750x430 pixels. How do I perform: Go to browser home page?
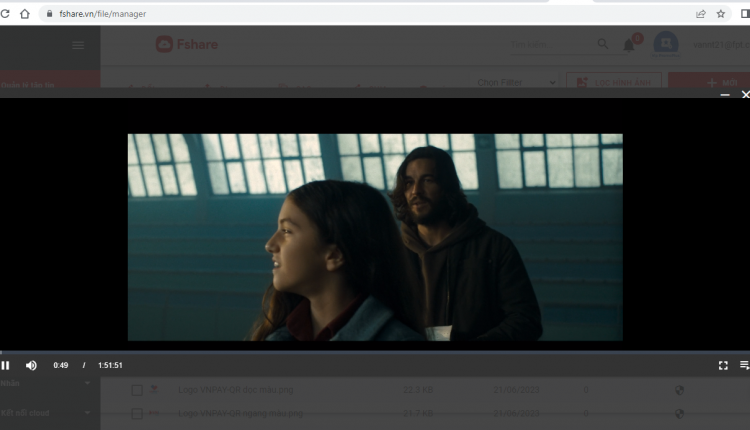pyautogui.click(x=25, y=14)
